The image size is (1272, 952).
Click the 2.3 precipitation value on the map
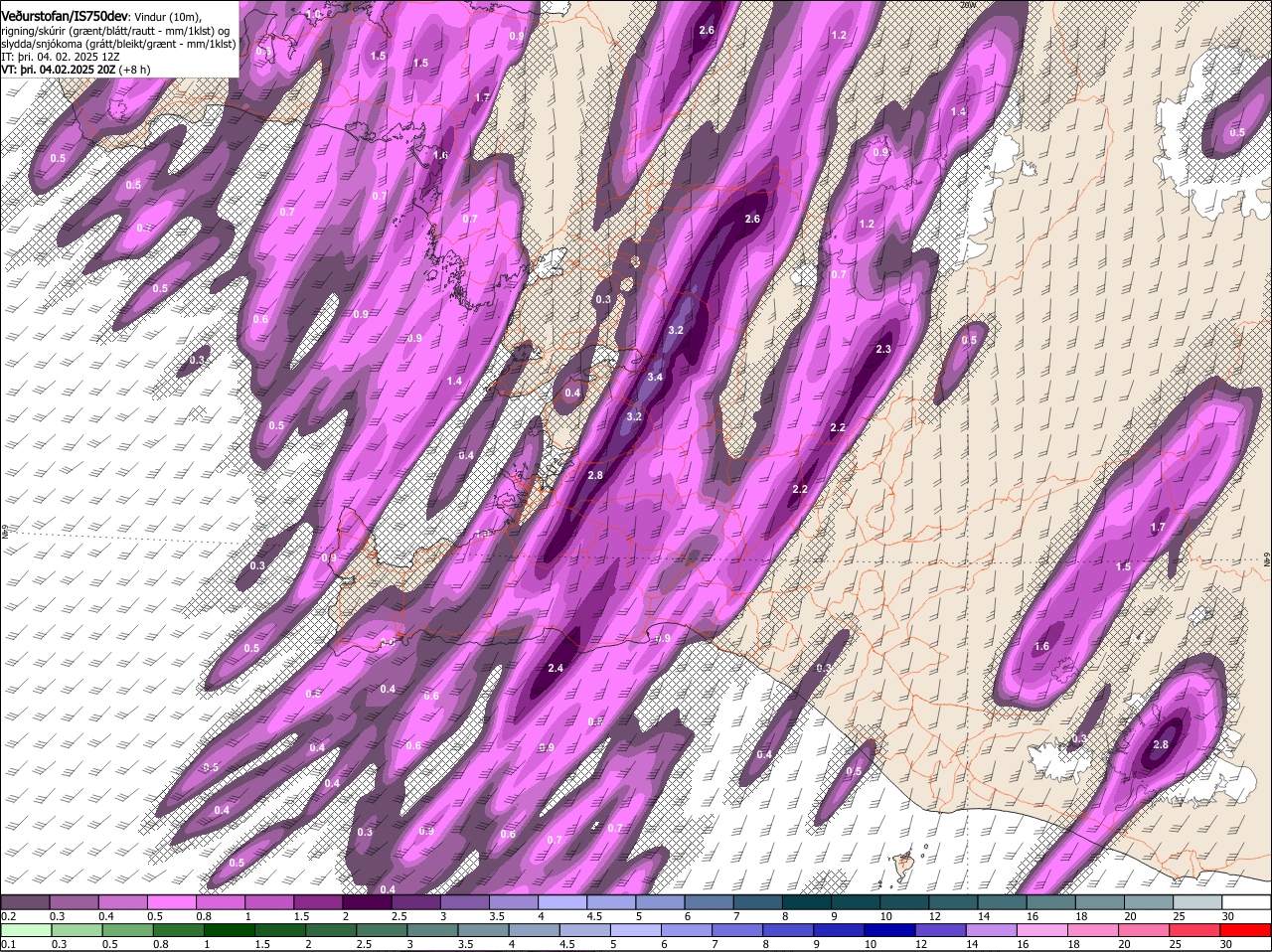click(x=883, y=350)
